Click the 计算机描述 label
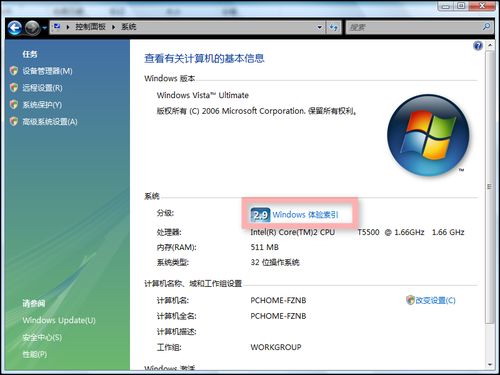Screen dimensions: 500x375 point(176,332)
